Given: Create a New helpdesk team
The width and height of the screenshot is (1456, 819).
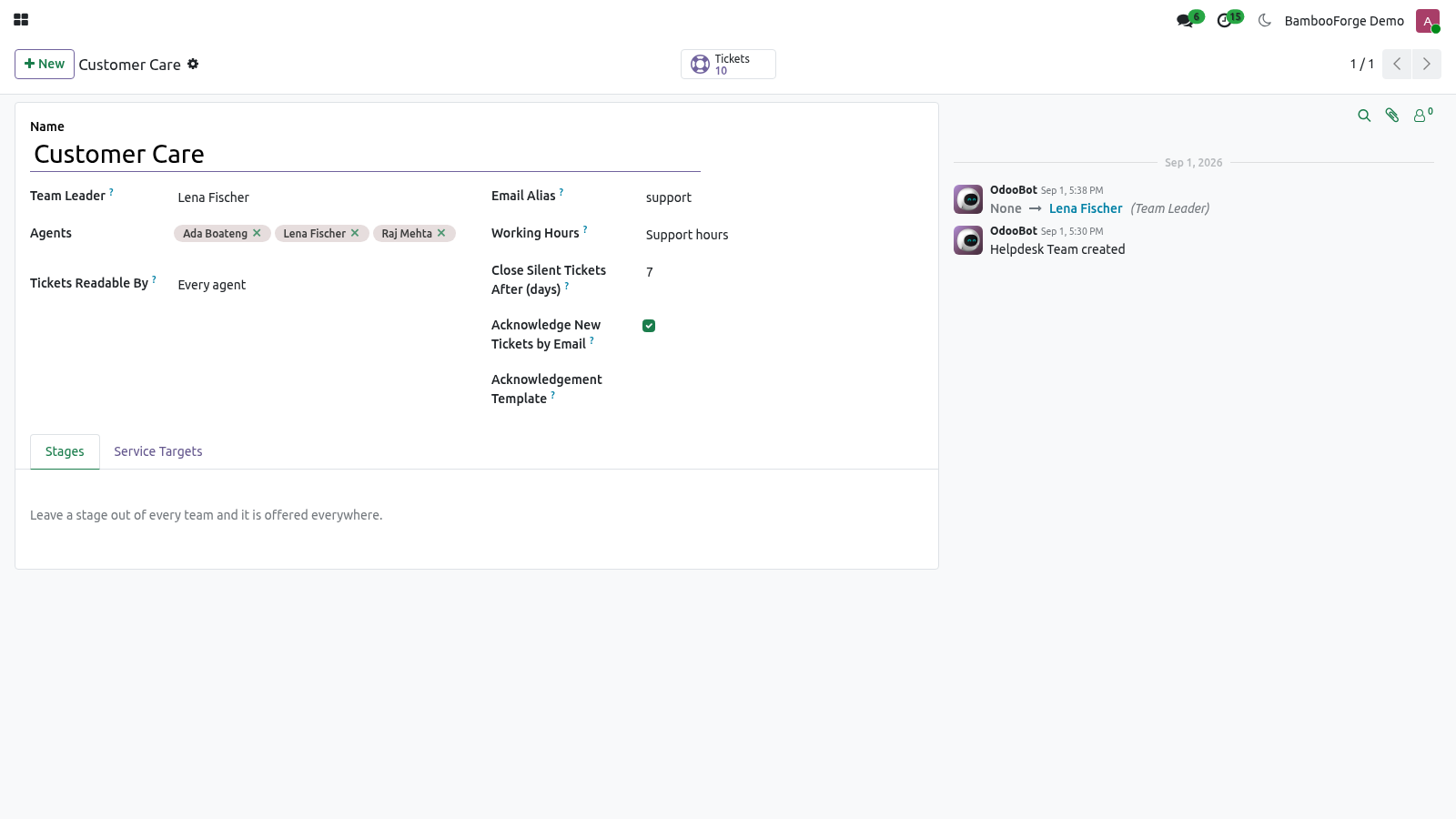Looking at the screenshot, I should coord(45,64).
